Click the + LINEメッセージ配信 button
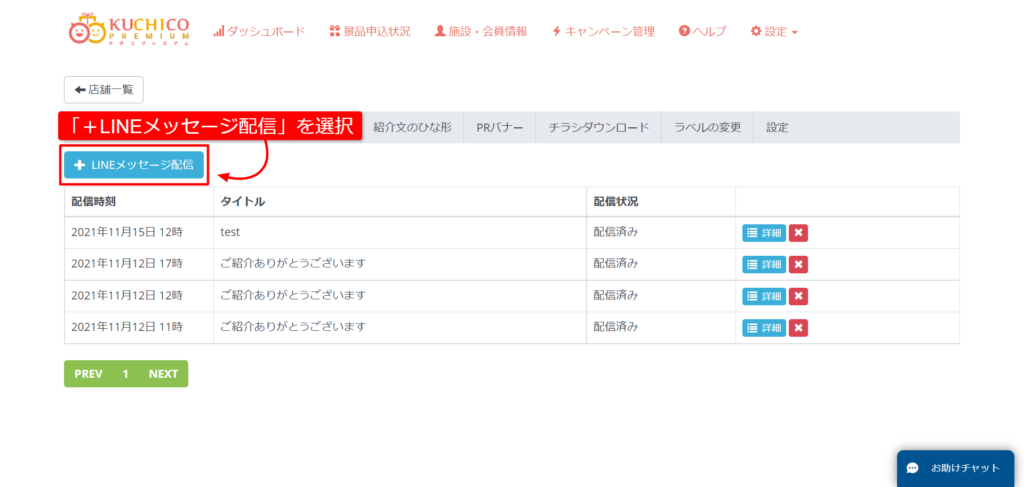Image resolution: width=1024 pixels, height=487 pixels. (134, 165)
